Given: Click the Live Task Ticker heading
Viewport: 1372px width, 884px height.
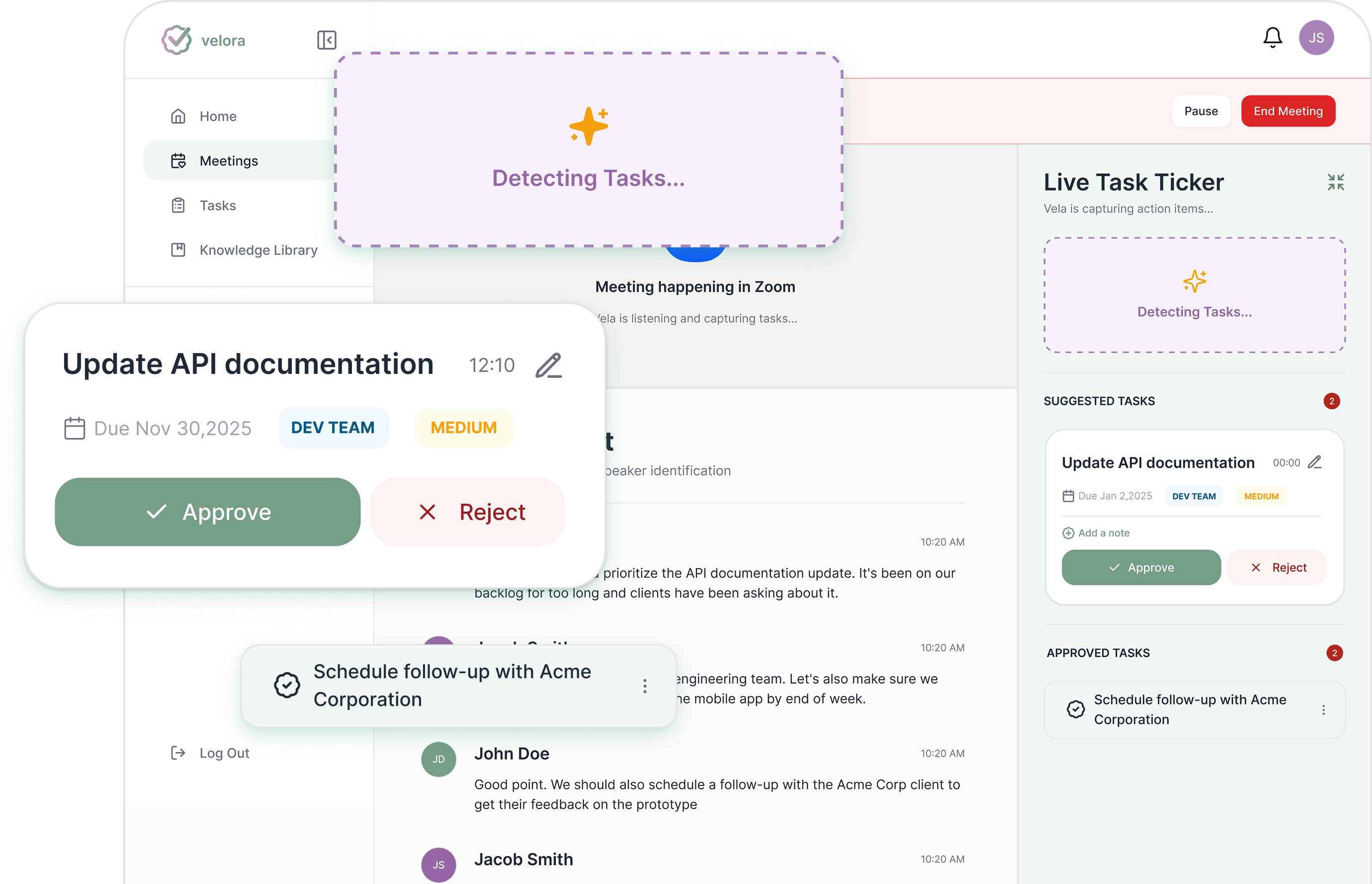Looking at the screenshot, I should click(1134, 182).
